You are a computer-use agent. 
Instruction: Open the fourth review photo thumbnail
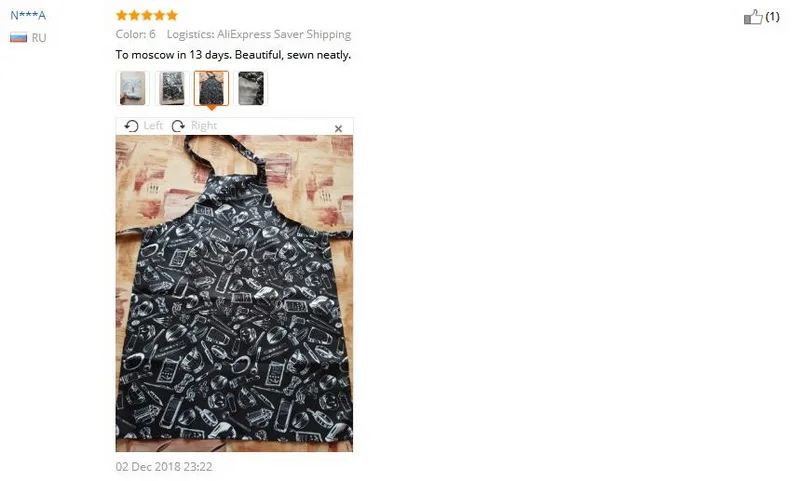pyautogui.click(x=251, y=88)
